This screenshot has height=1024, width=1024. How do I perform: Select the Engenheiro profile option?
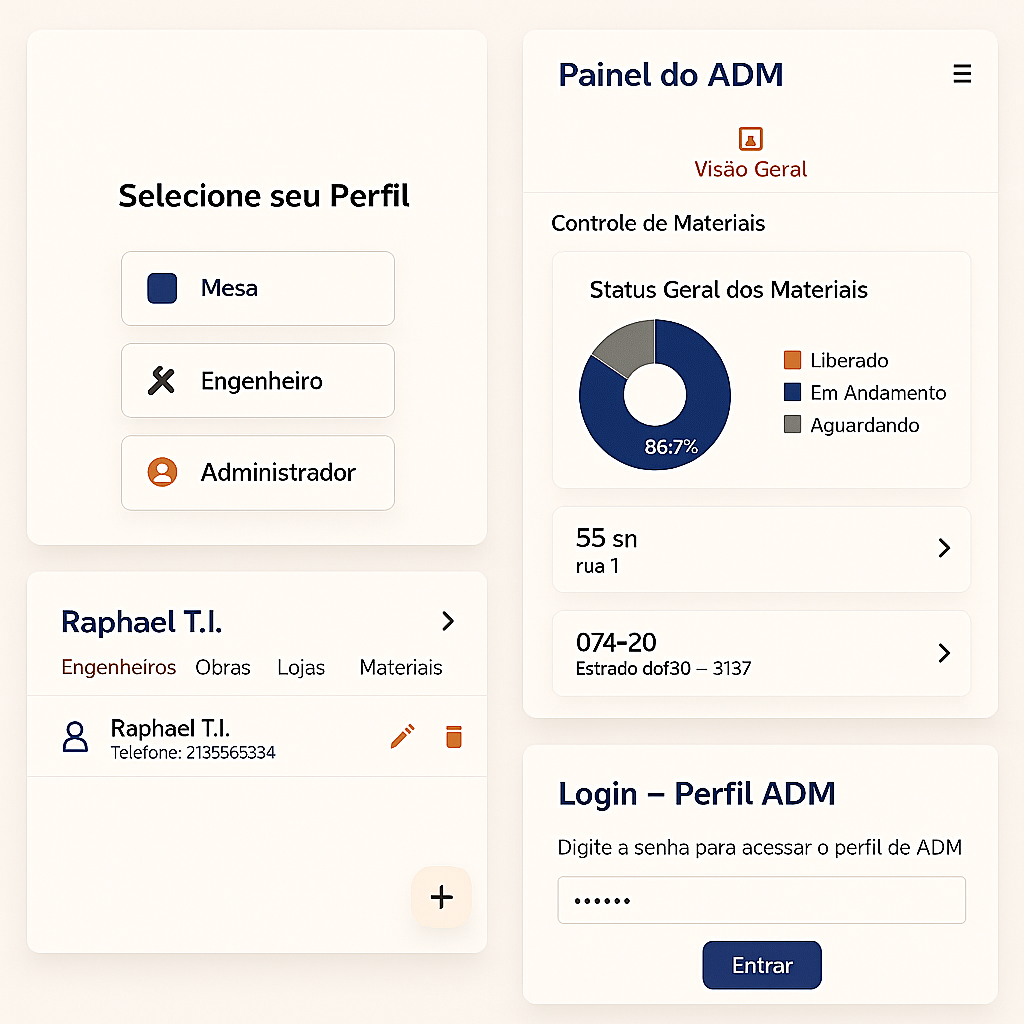tap(257, 380)
